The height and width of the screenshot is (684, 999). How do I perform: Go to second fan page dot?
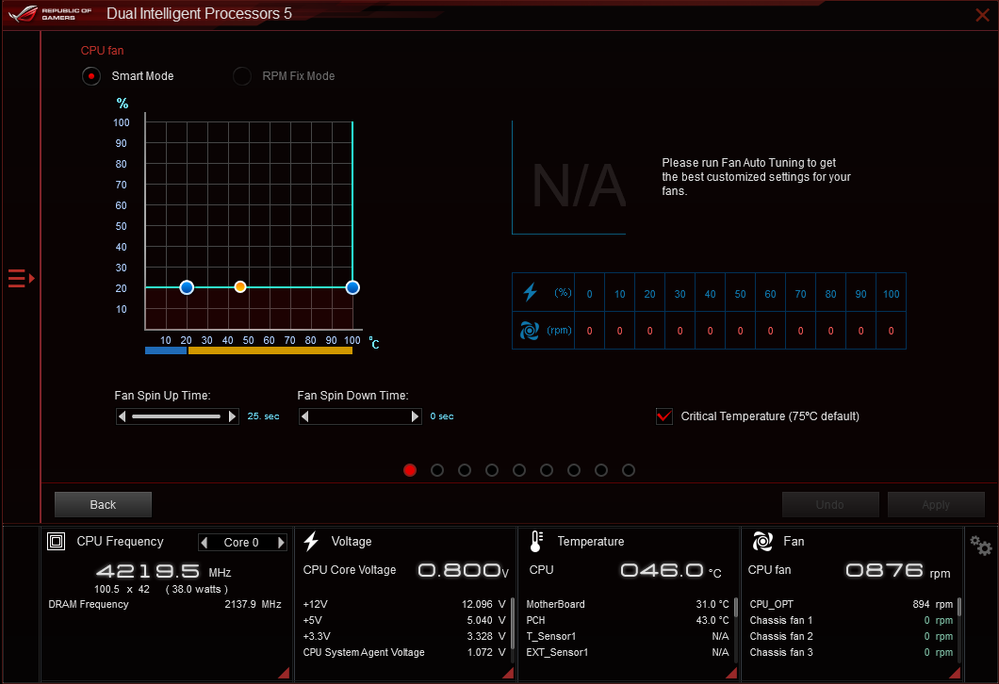tap(437, 470)
